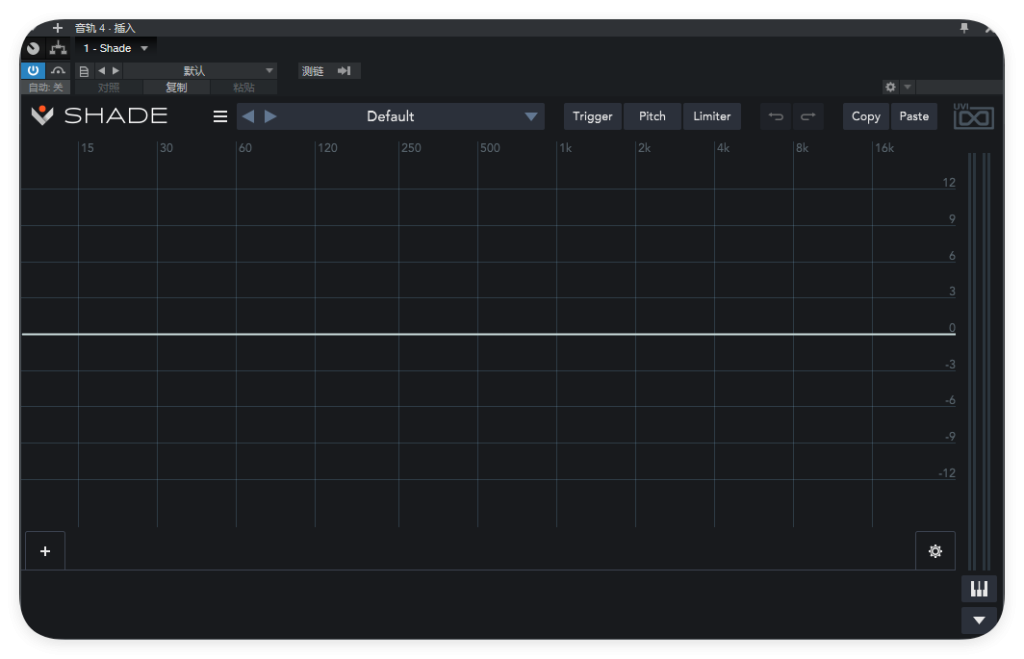Open the host gear settings icon

coord(890,87)
